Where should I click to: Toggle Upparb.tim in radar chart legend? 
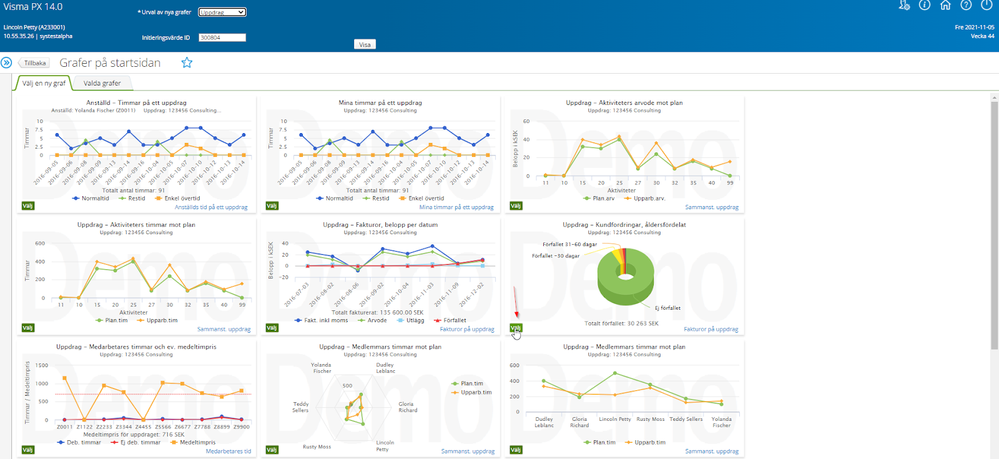pyautogui.click(x=471, y=392)
